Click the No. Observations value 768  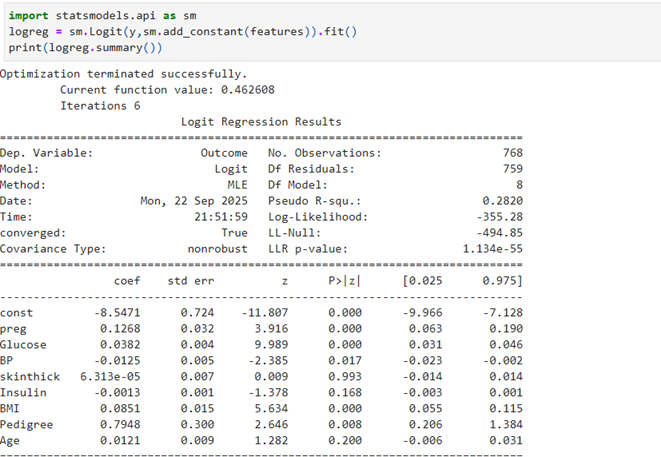[x=509, y=153]
